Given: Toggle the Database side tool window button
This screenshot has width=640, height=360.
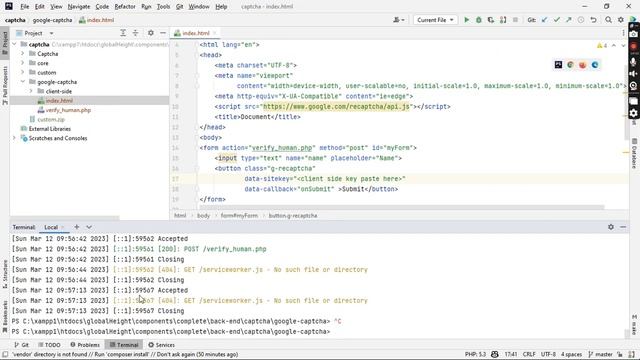Looking at the screenshot, I should point(634,153).
